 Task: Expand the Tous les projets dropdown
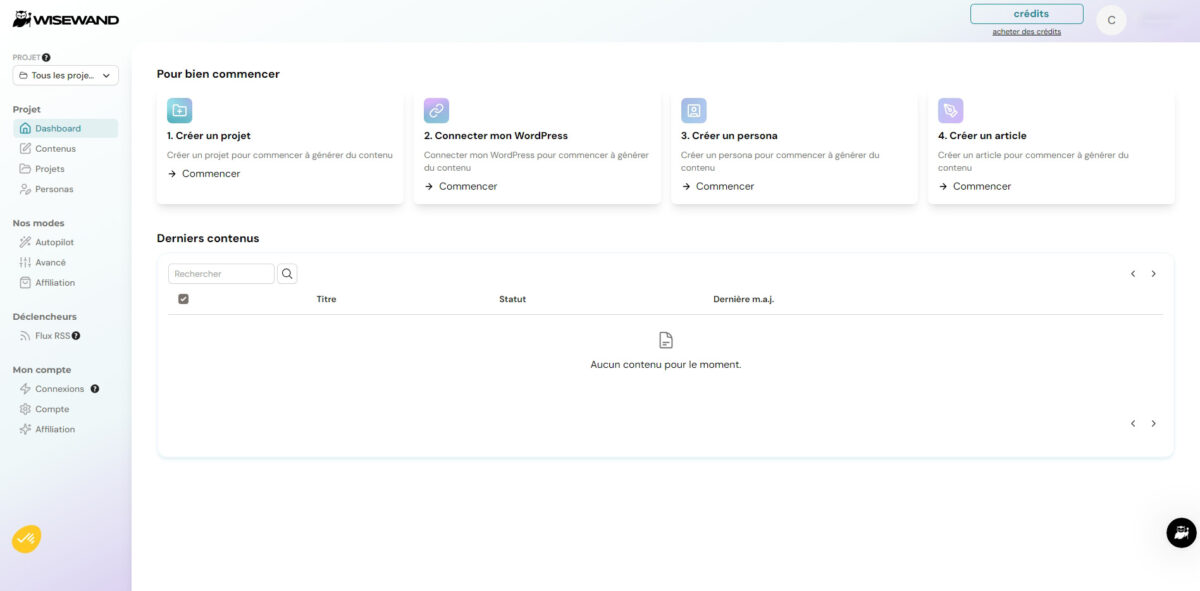point(65,76)
